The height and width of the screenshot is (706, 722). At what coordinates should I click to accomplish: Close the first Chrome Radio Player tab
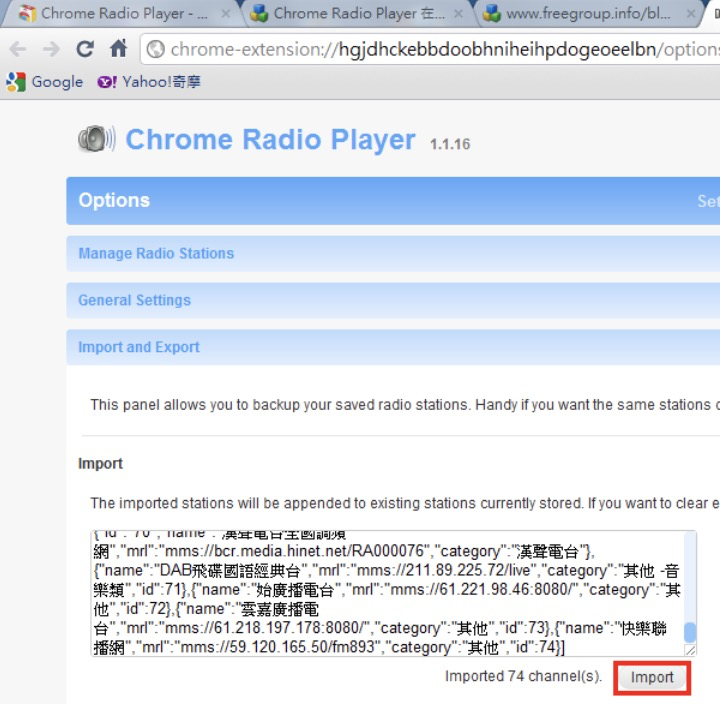[226, 14]
